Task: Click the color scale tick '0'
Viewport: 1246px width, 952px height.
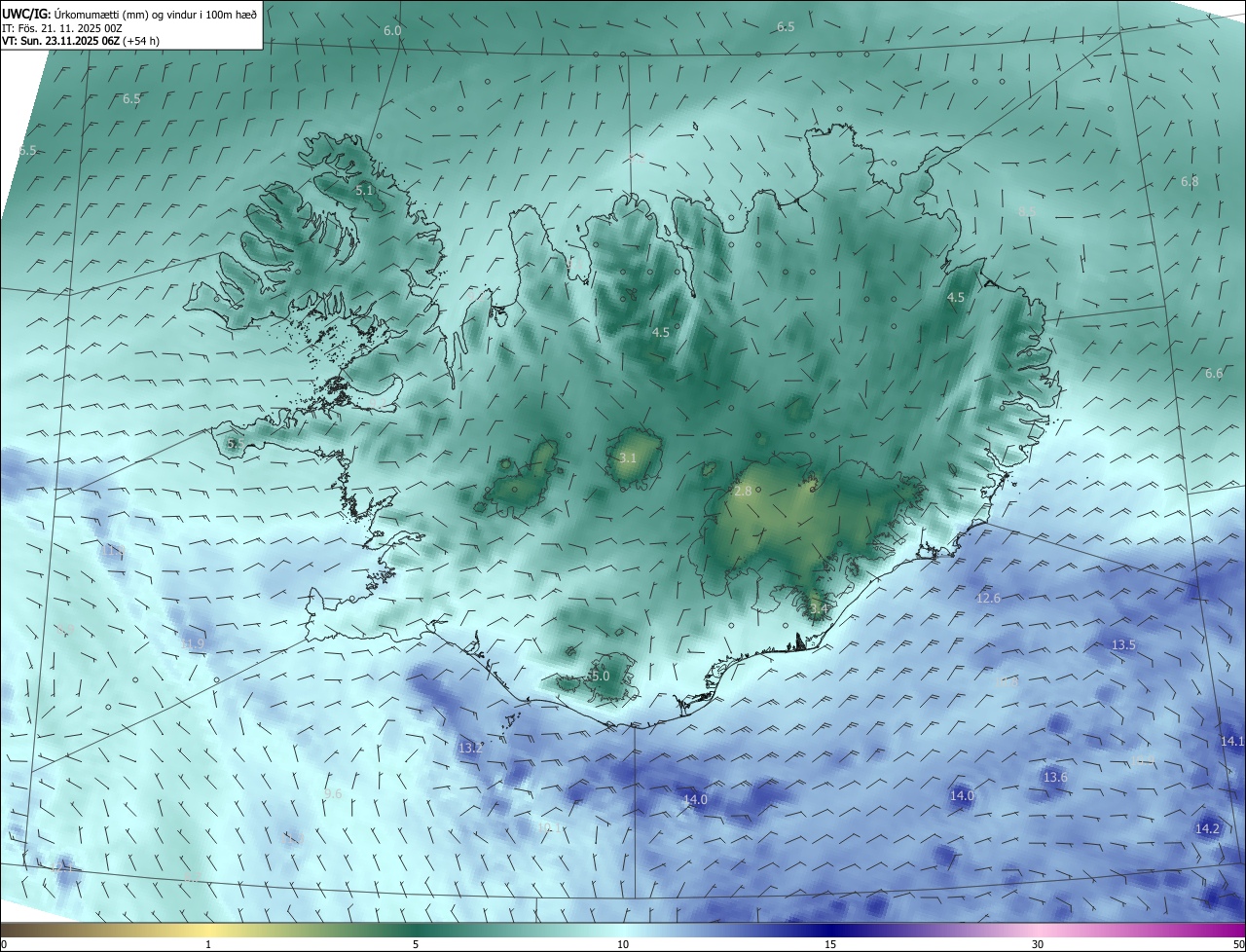Action: tap(4, 944)
